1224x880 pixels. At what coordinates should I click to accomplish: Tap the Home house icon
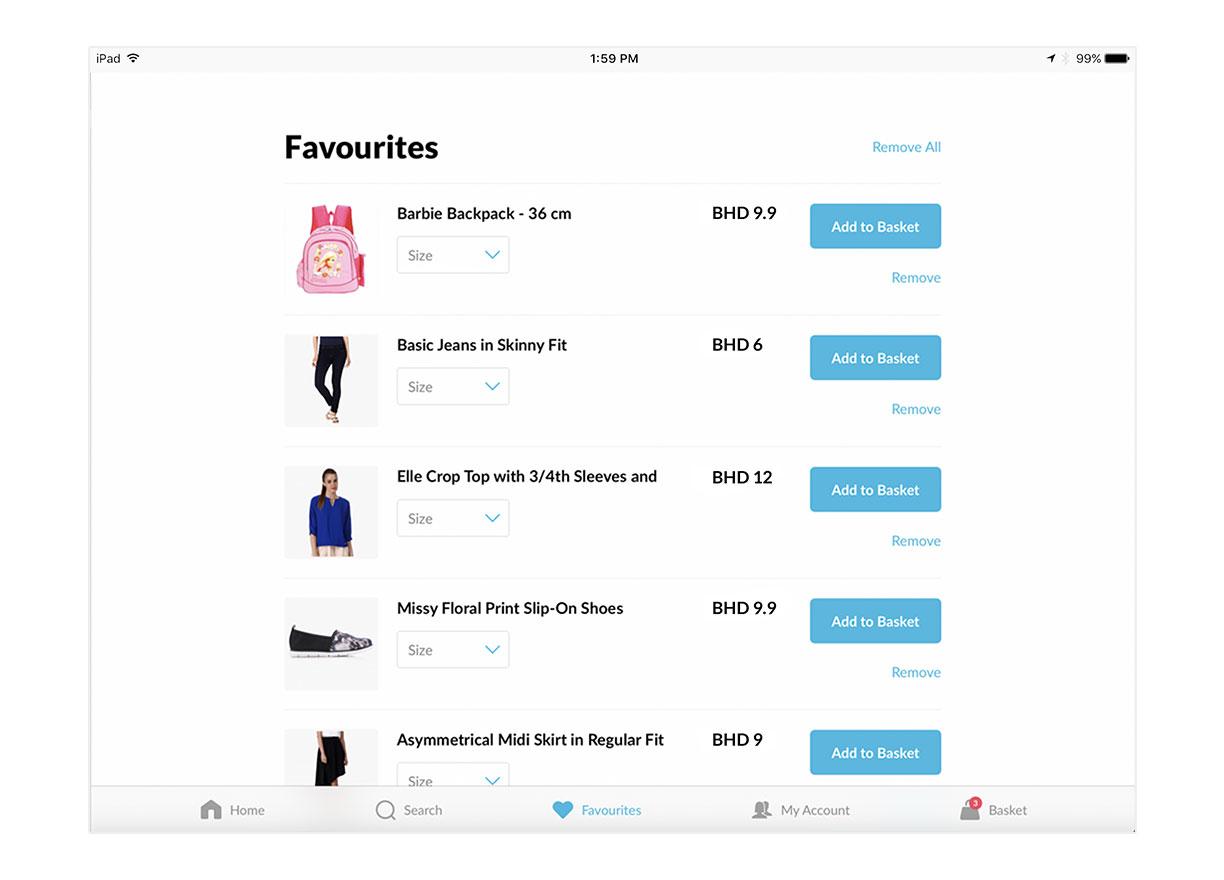tap(211, 810)
